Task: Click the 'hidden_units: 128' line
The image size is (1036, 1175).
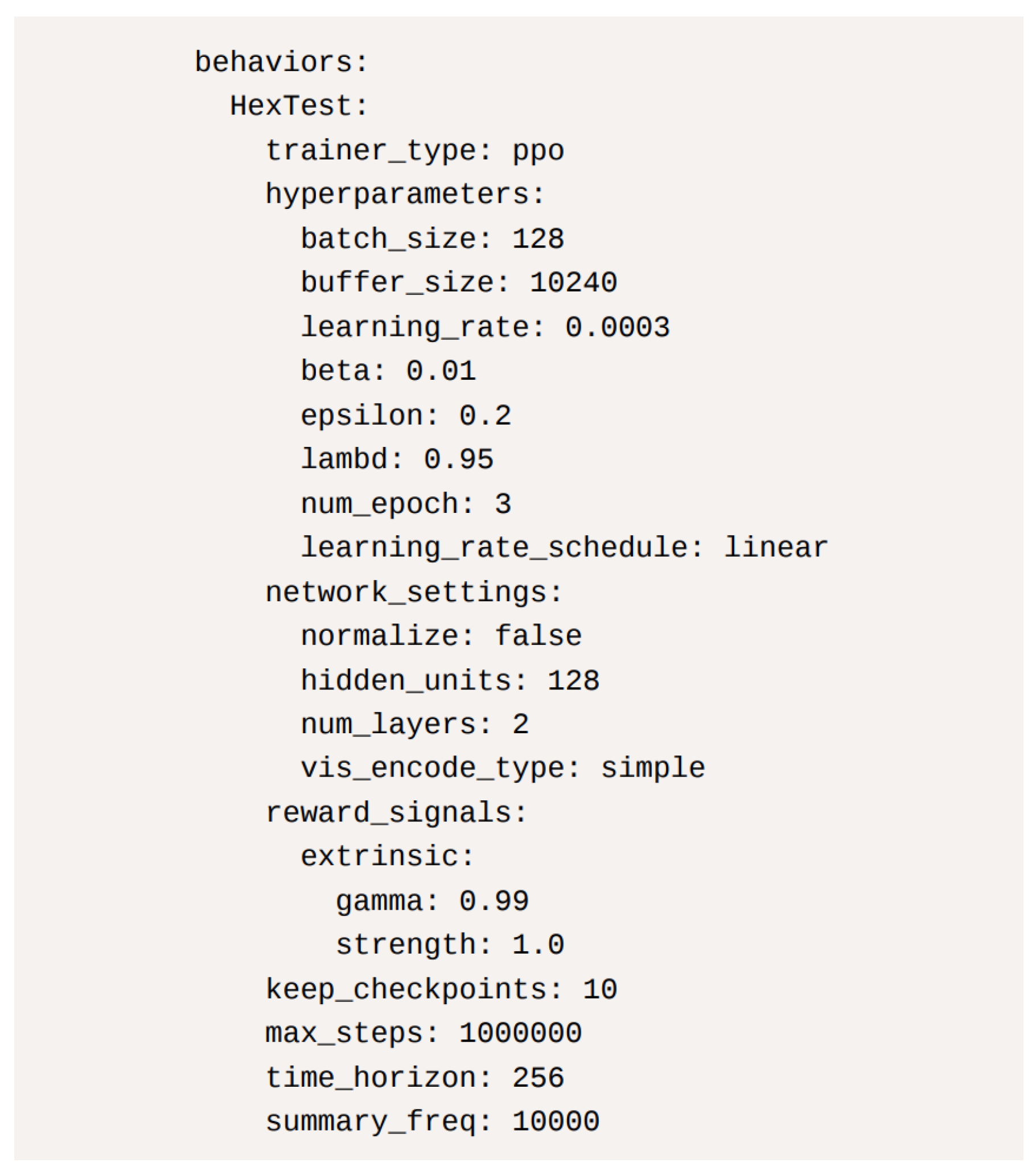Action: [x=450, y=681]
